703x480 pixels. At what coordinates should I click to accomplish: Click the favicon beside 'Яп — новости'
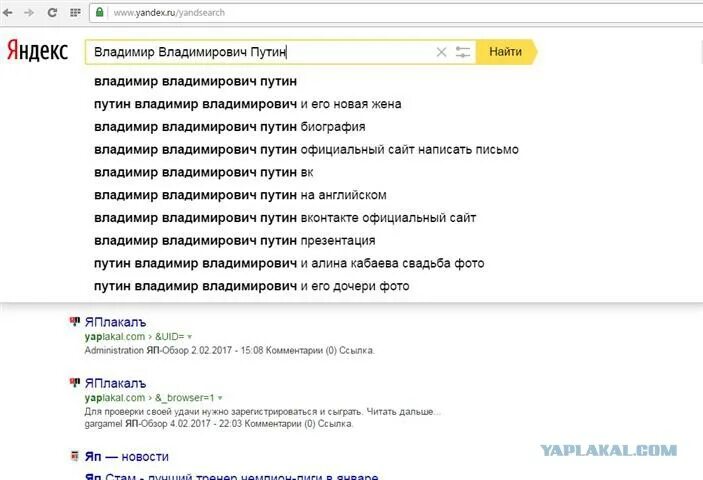coord(75,456)
